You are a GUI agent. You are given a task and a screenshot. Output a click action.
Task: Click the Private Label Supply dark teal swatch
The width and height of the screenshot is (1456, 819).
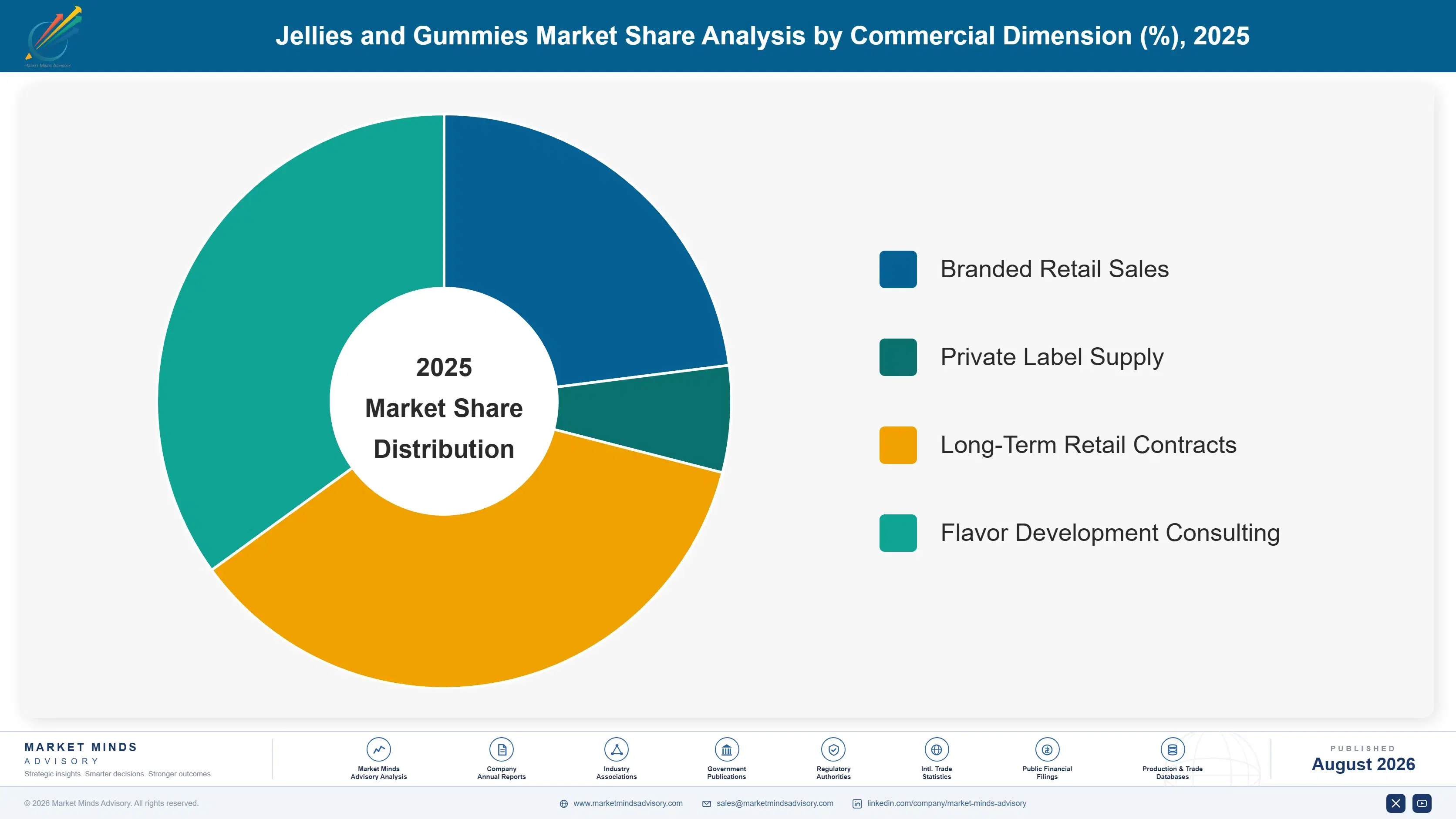[x=897, y=357]
